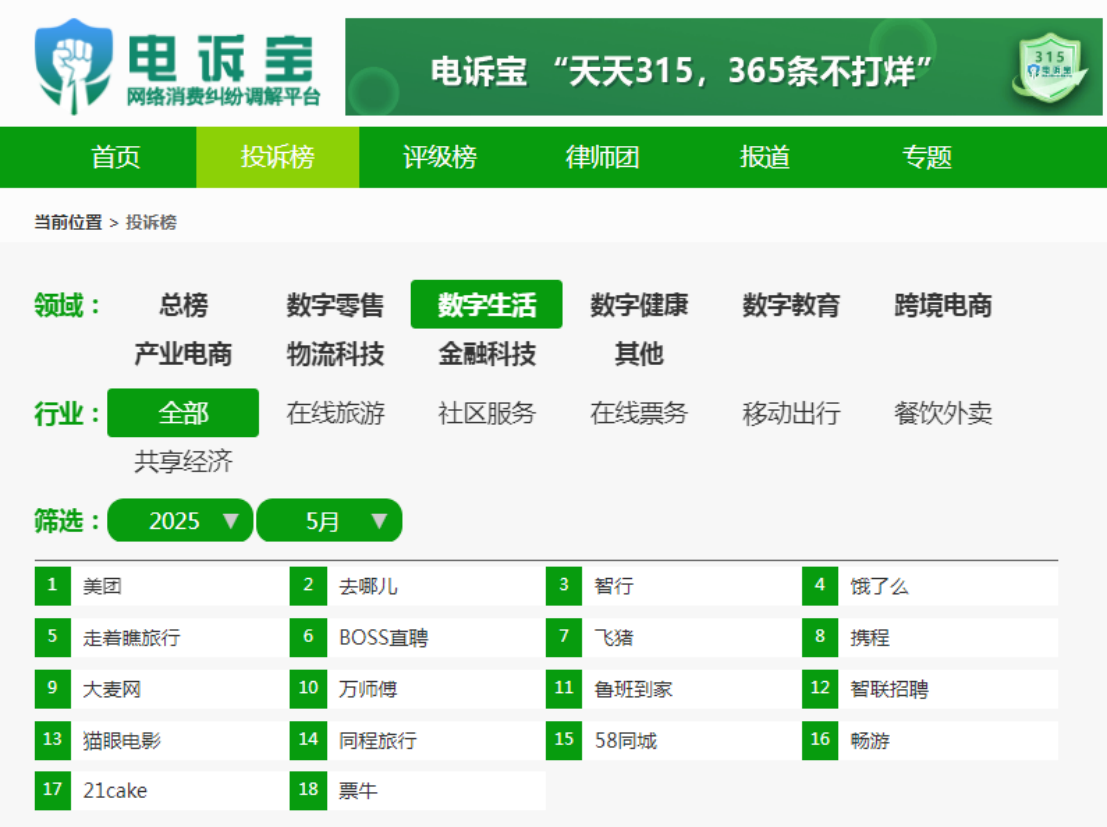Select the 金融科技 domain filter

point(487,354)
